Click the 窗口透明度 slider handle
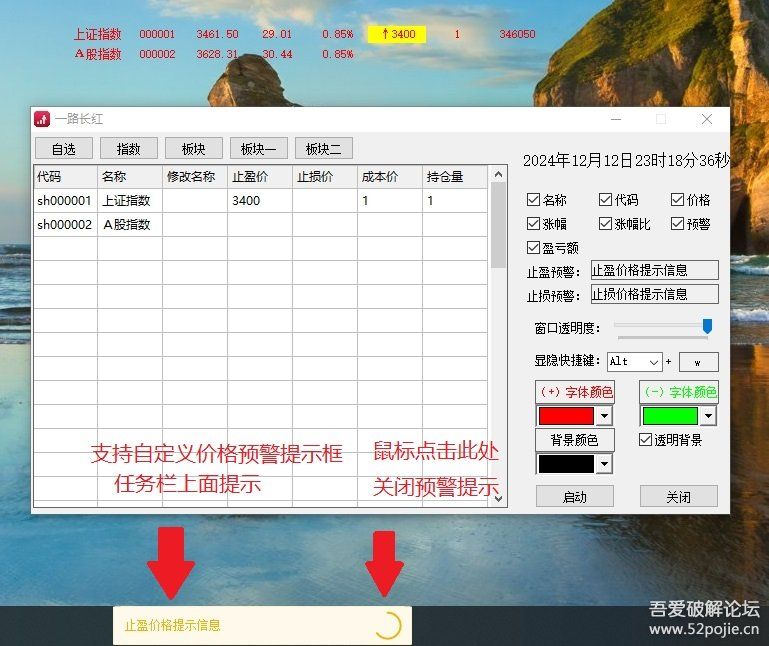 707,326
